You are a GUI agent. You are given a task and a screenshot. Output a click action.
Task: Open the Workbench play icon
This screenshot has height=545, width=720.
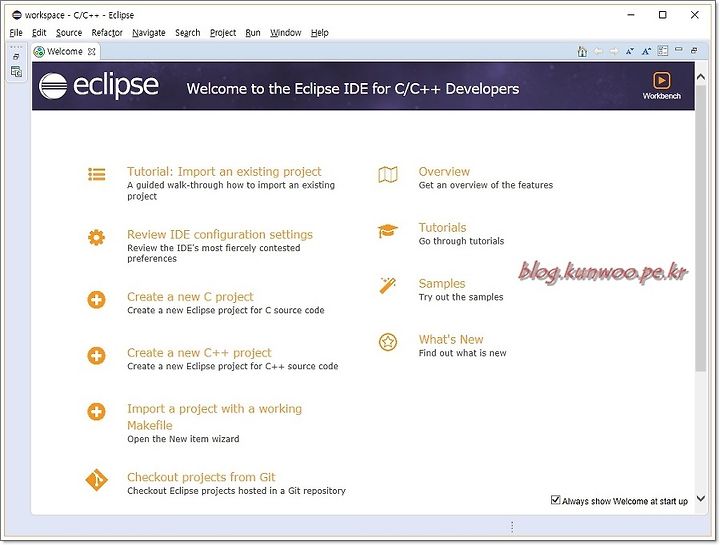point(662,80)
